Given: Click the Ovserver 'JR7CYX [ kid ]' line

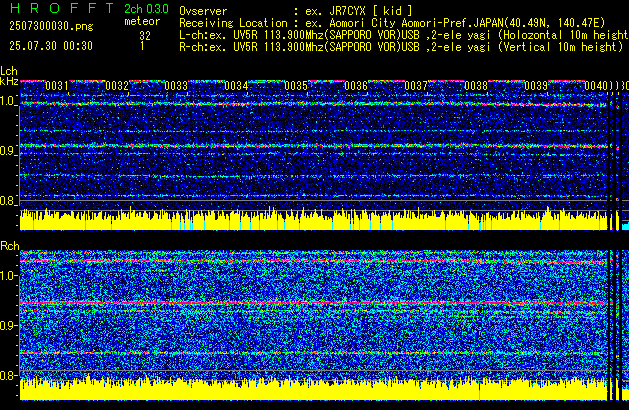Looking at the screenshot, I should (x=296, y=11).
